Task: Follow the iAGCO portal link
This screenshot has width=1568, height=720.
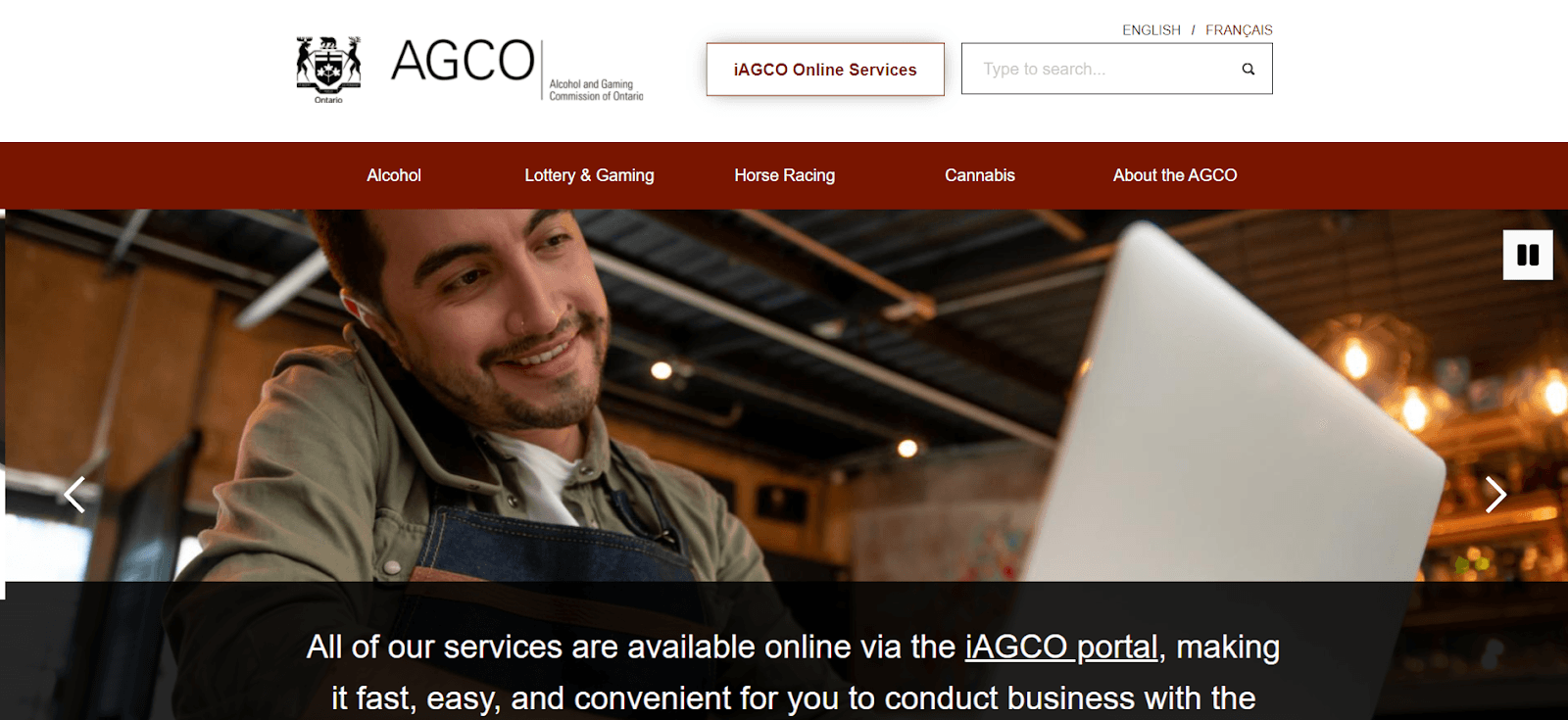Action: 1061,648
